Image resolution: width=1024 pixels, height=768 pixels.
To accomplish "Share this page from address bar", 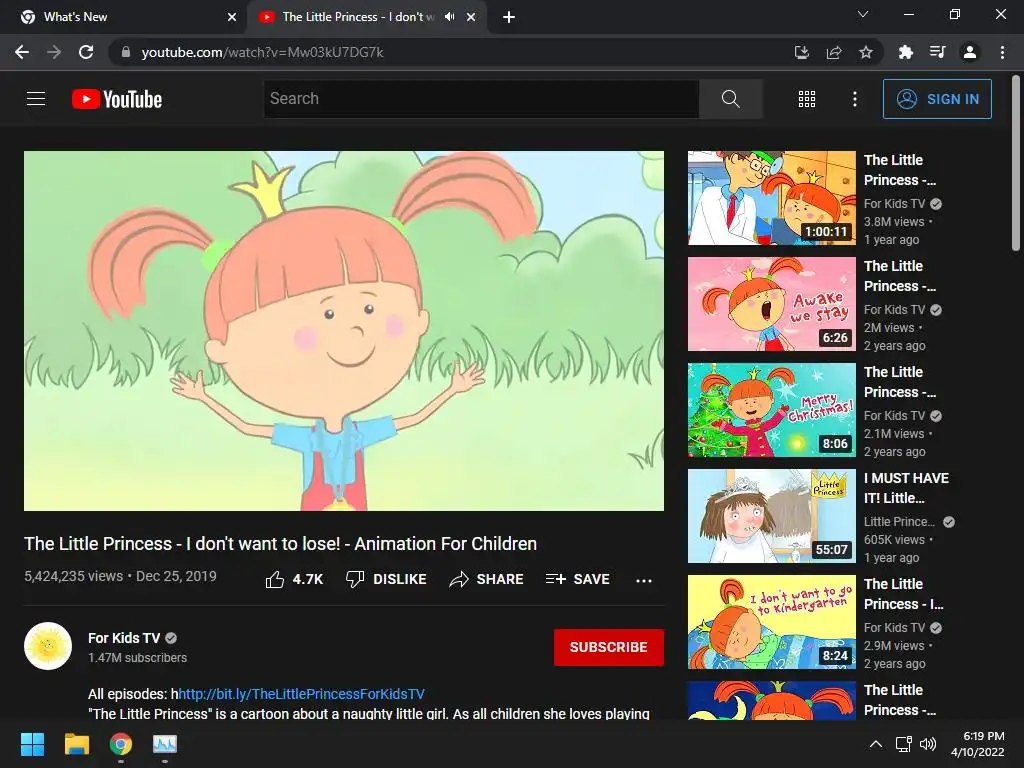I will coord(834,52).
